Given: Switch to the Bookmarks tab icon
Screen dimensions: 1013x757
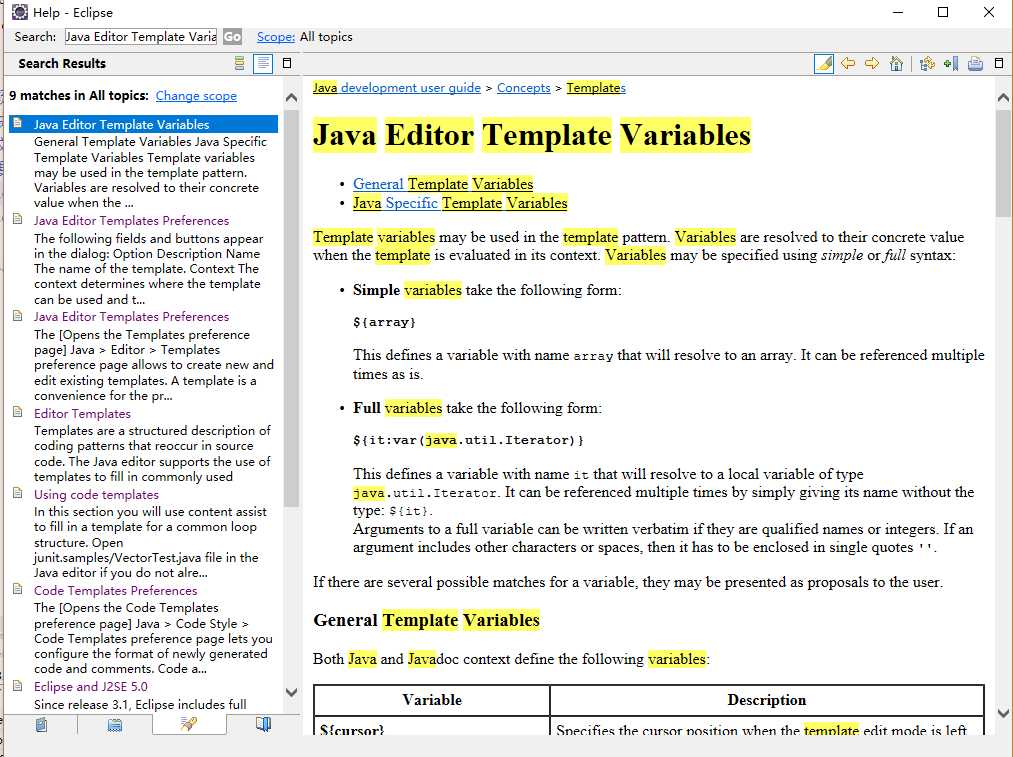Looking at the screenshot, I should [263, 724].
